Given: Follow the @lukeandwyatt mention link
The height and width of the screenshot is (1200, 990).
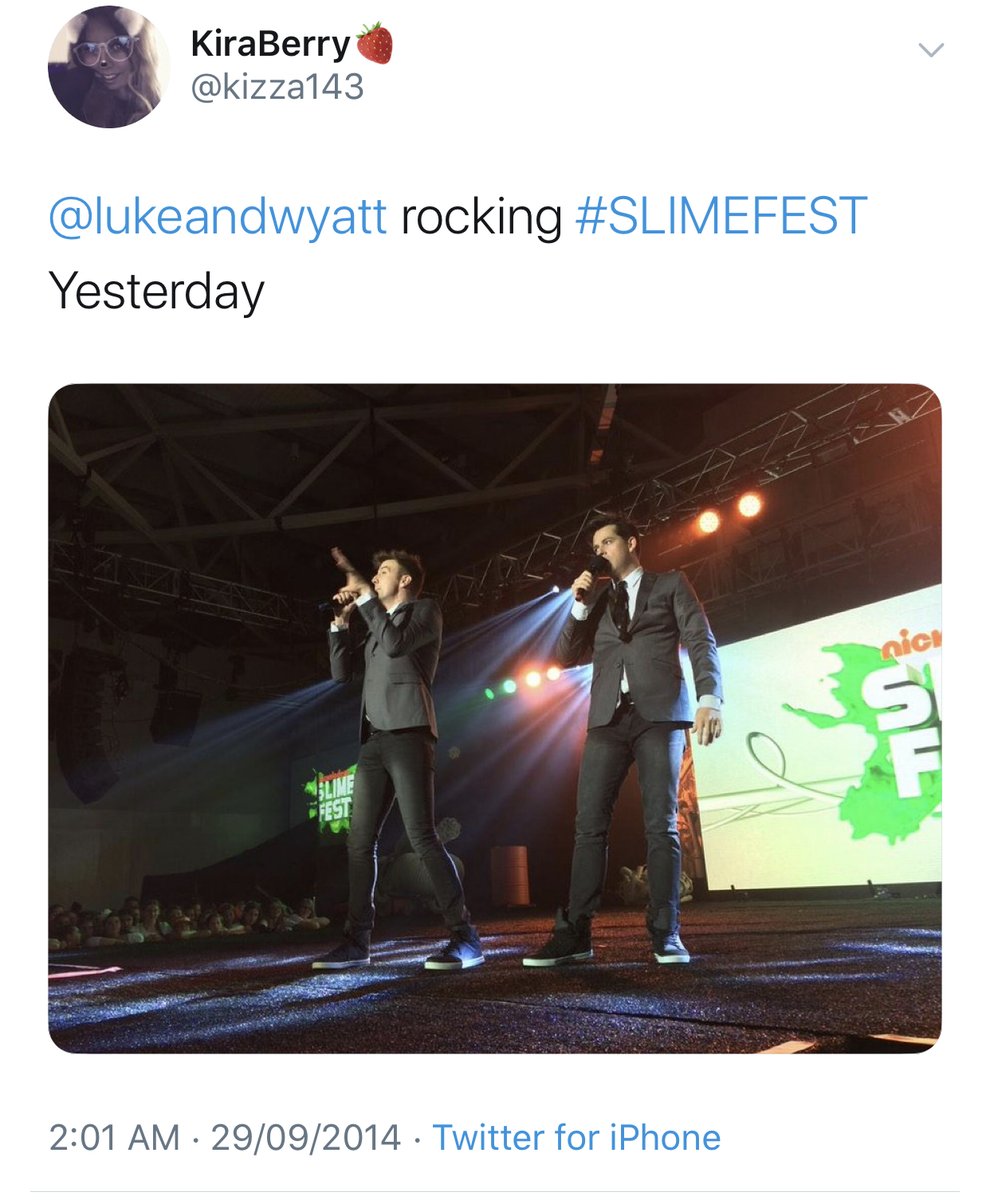Looking at the screenshot, I should (217, 217).
